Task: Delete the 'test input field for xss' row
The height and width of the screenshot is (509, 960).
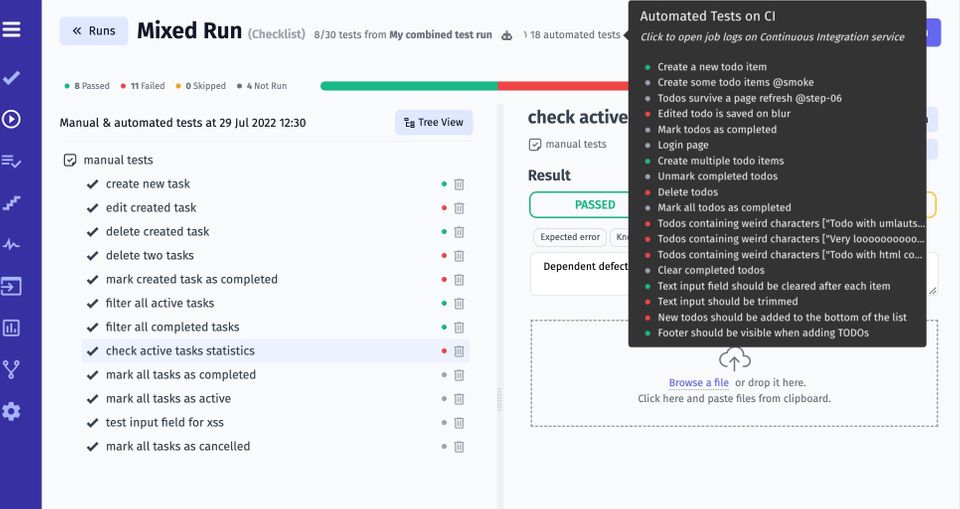Action: point(459,423)
